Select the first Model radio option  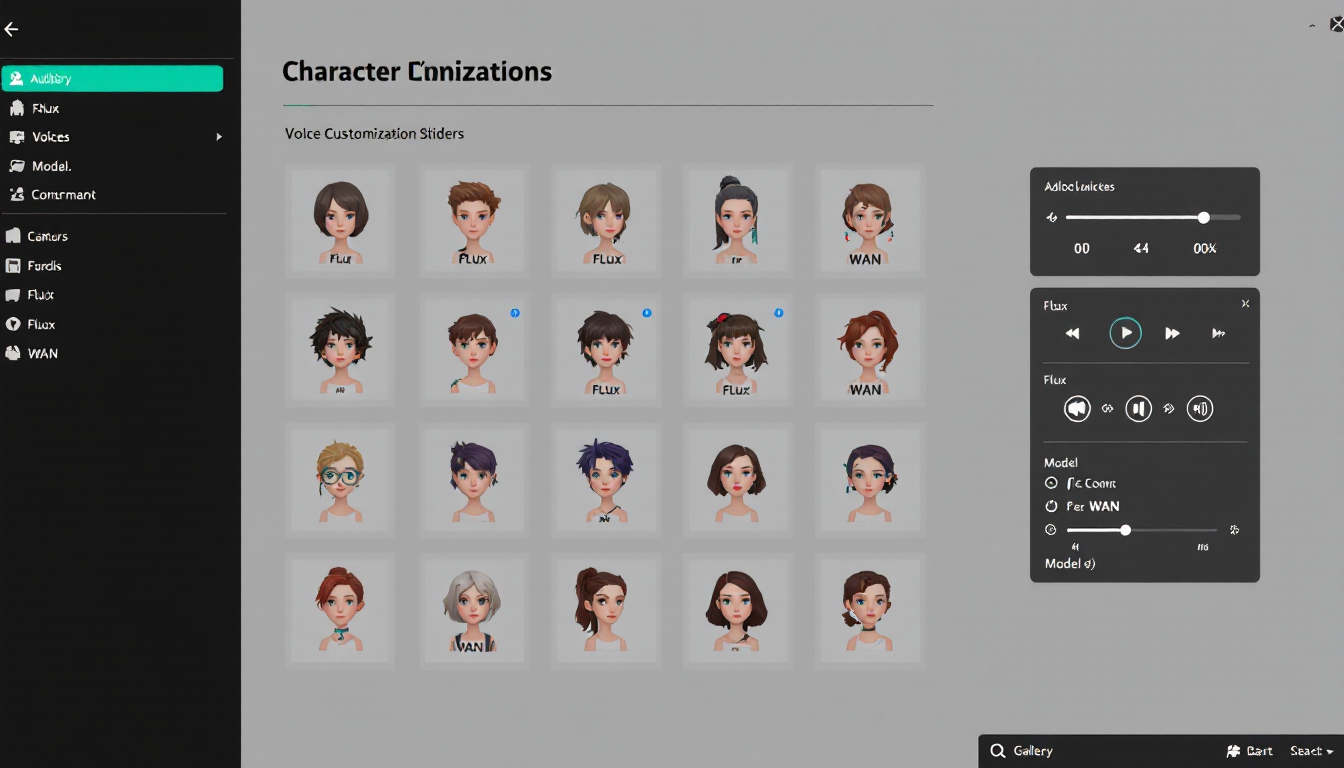point(1051,483)
